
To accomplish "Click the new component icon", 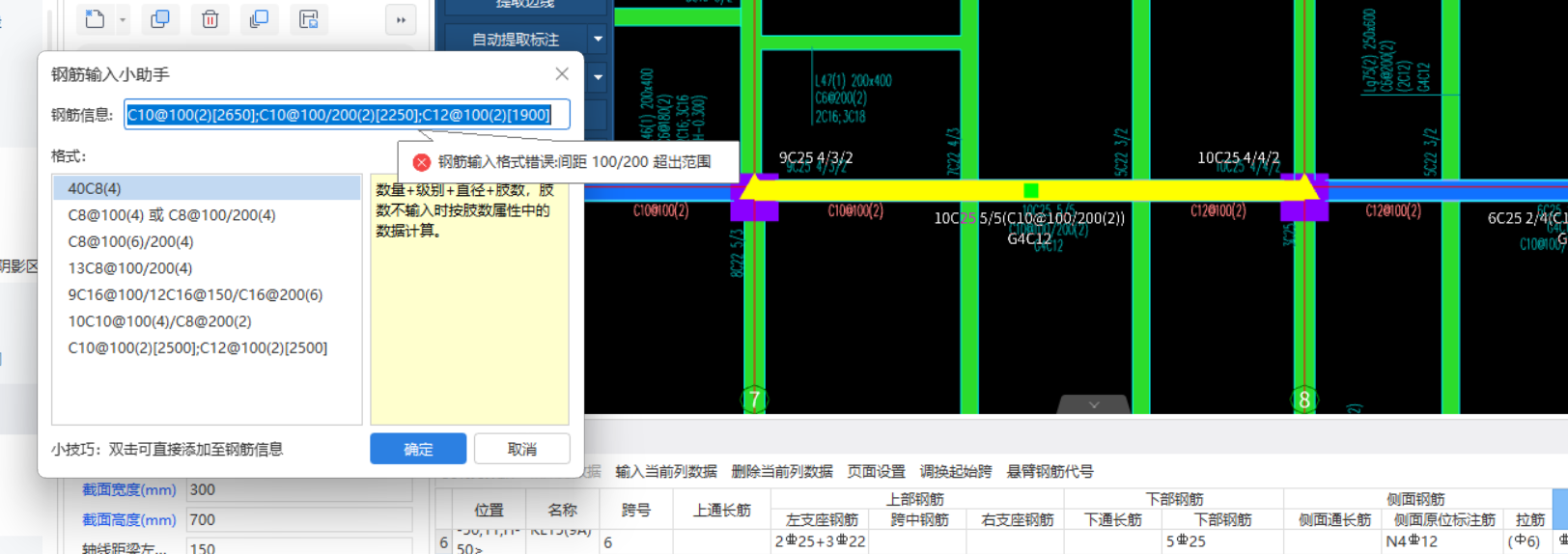I will point(95,19).
